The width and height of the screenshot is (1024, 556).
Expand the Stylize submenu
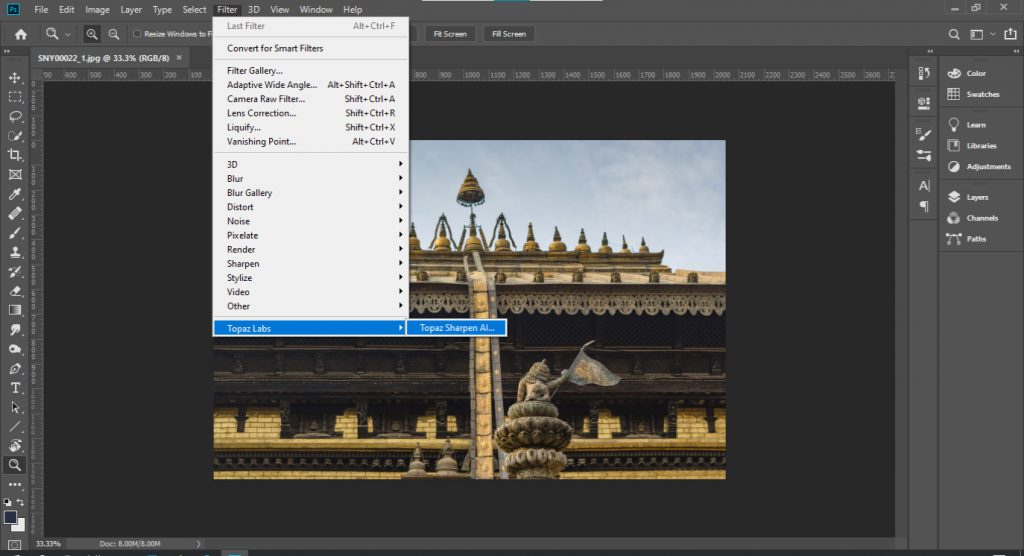click(311, 278)
